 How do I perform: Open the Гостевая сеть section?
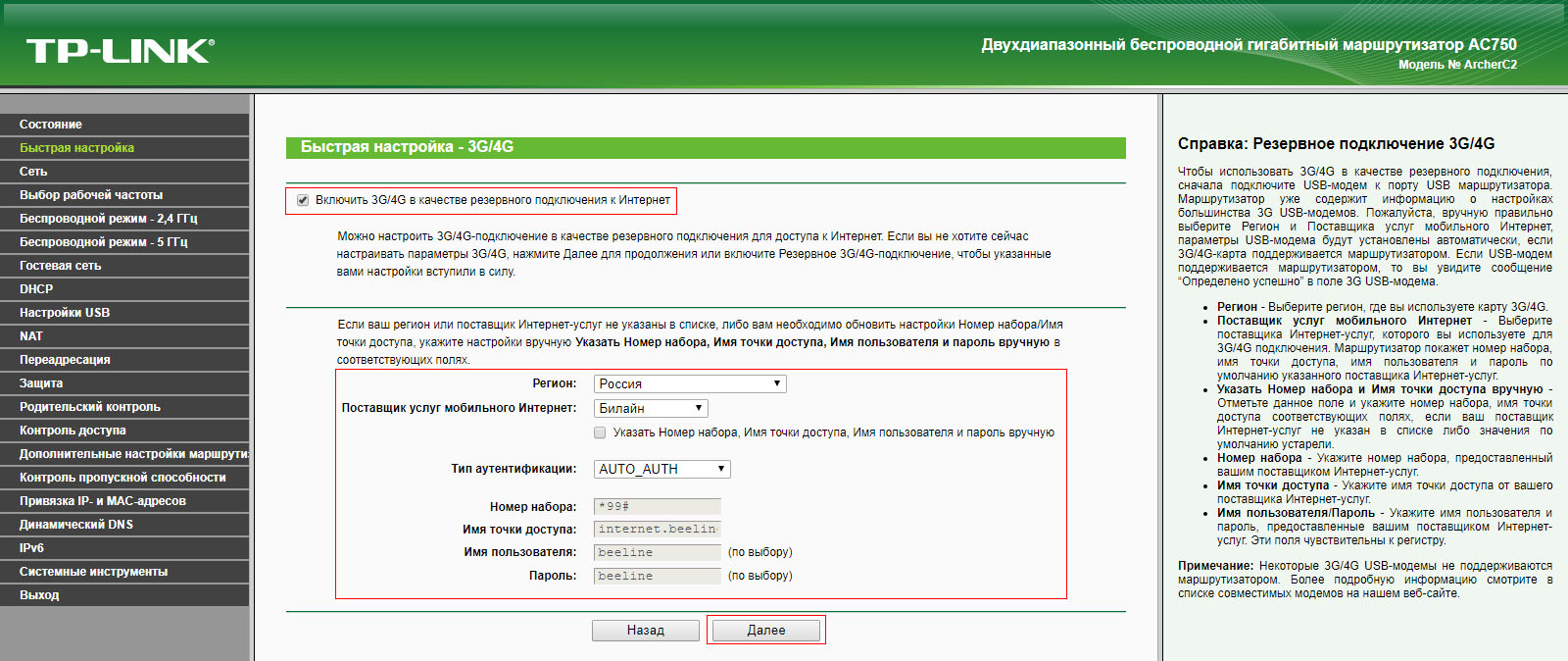point(124,266)
